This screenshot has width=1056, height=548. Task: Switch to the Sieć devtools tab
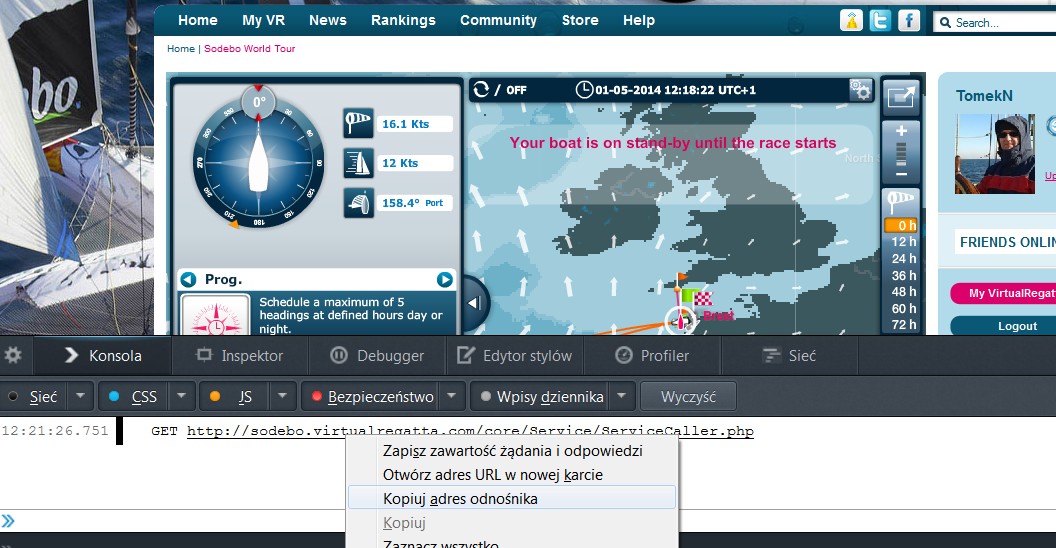[x=789, y=355]
